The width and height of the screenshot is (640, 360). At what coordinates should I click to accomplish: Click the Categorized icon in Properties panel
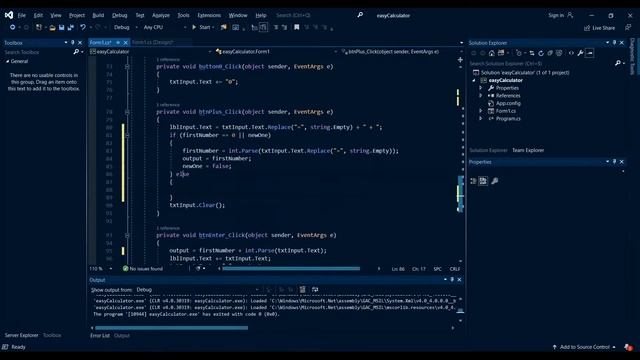pos(473,181)
